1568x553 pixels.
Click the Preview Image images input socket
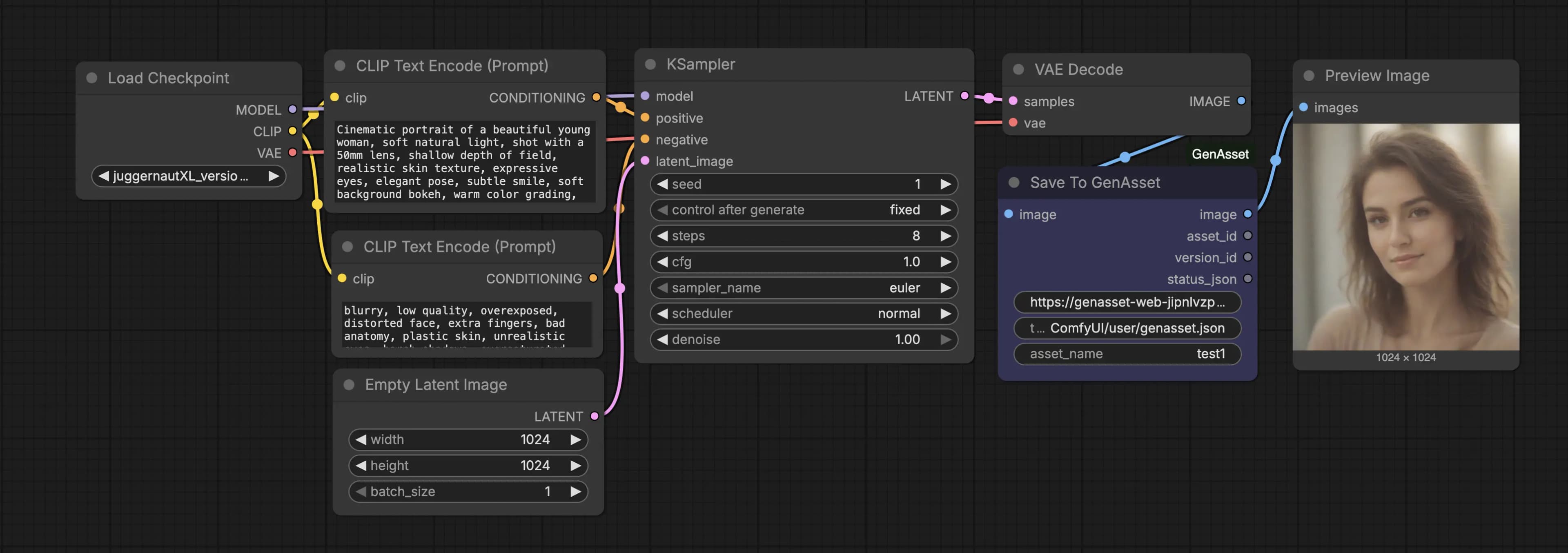(1303, 107)
